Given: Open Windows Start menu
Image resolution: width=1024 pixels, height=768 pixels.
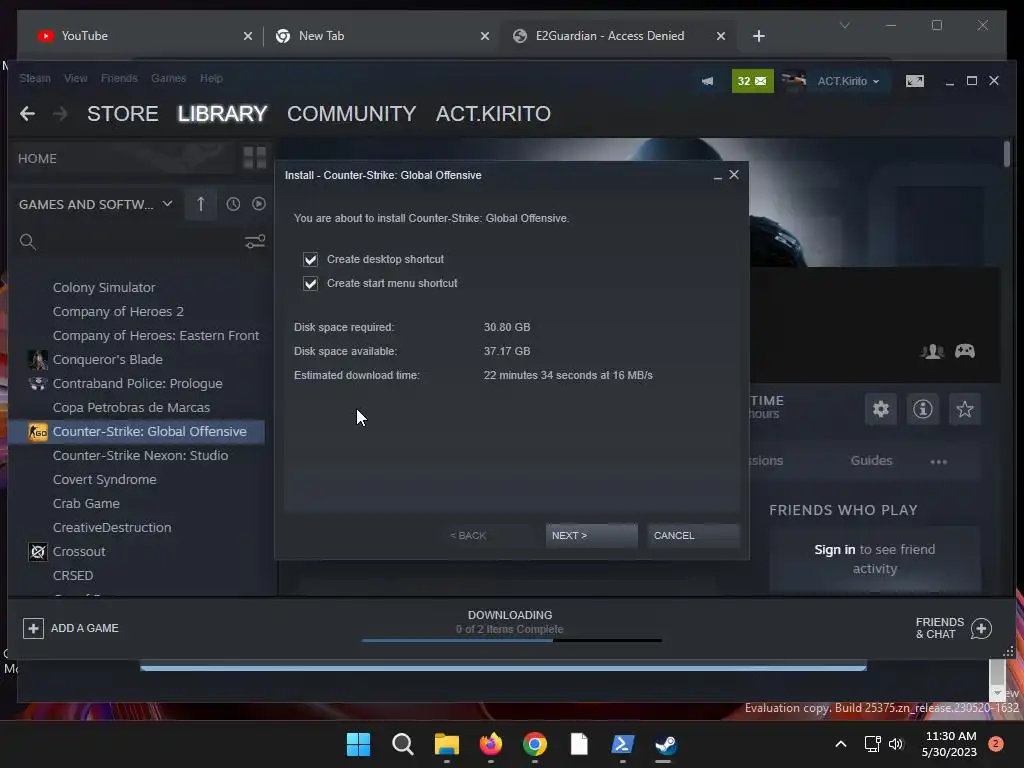Looking at the screenshot, I should (358, 744).
